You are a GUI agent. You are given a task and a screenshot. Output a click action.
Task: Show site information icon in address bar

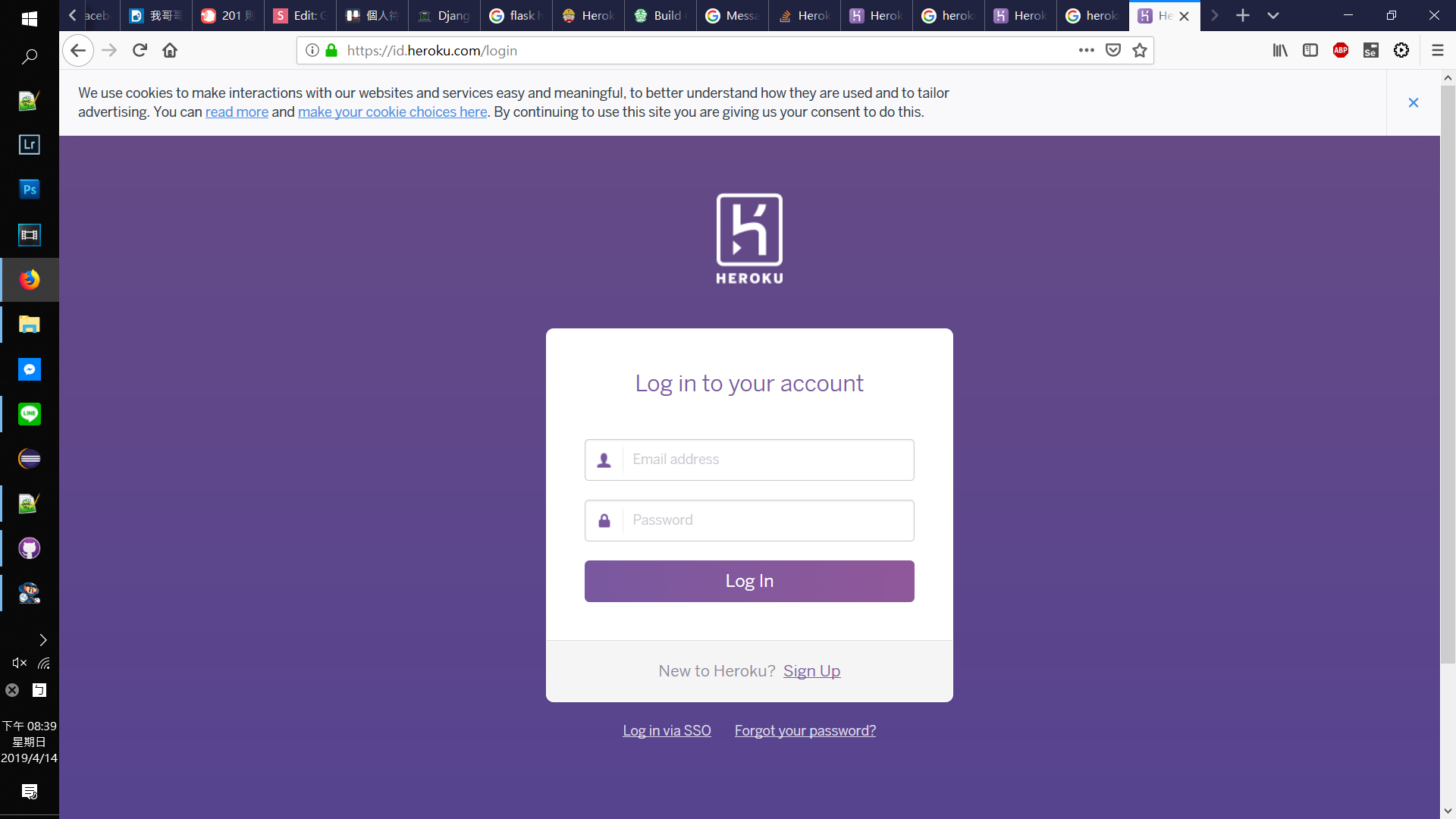[x=312, y=50]
